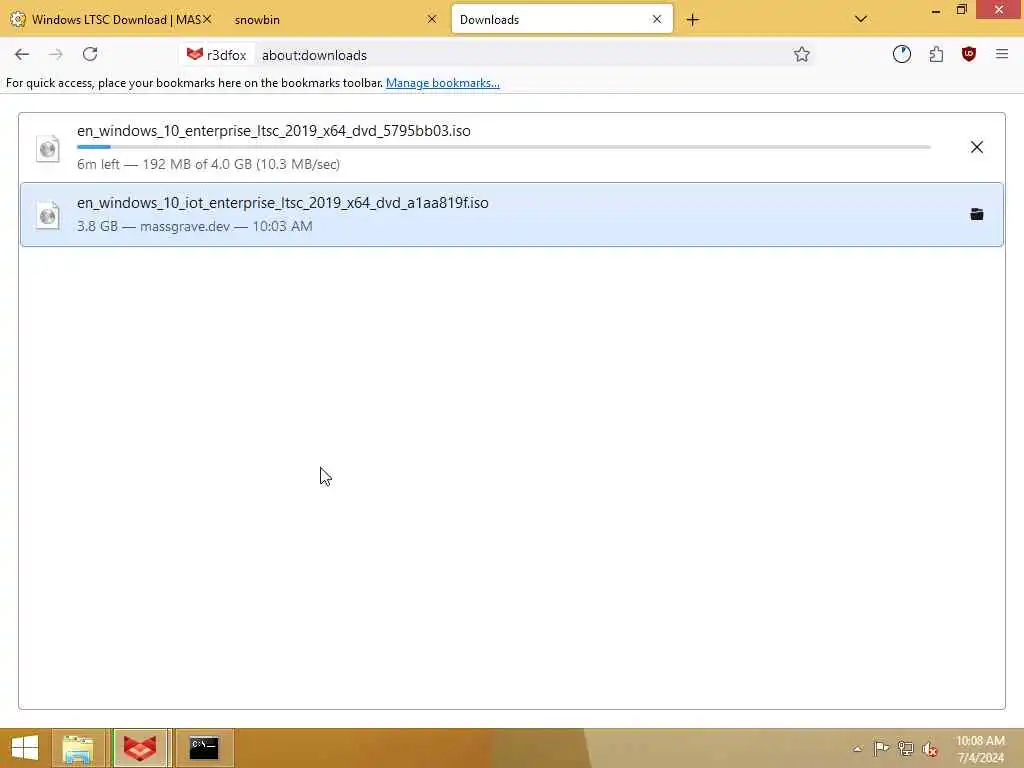Image resolution: width=1024 pixels, height=768 pixels.
Task: Open the taskbar clock showing 10:08 AM
Action: point(980,749)
